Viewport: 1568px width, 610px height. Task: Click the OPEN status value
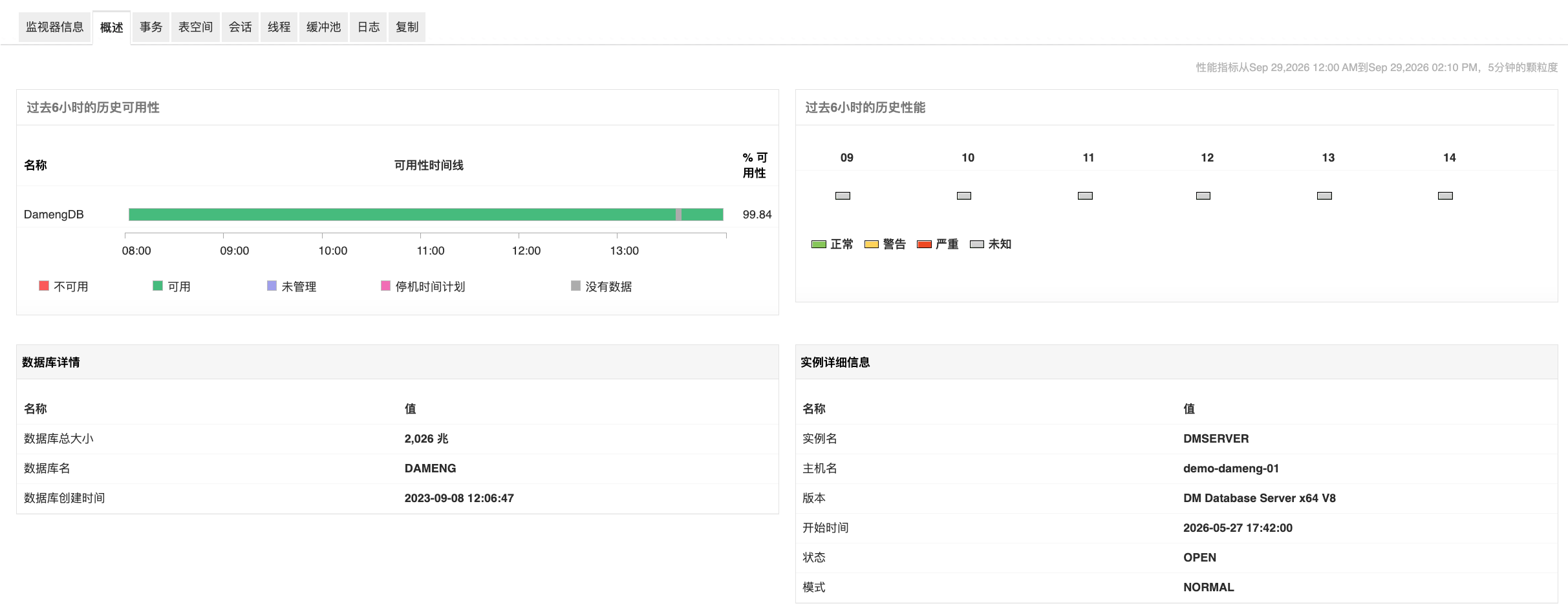1199,558
